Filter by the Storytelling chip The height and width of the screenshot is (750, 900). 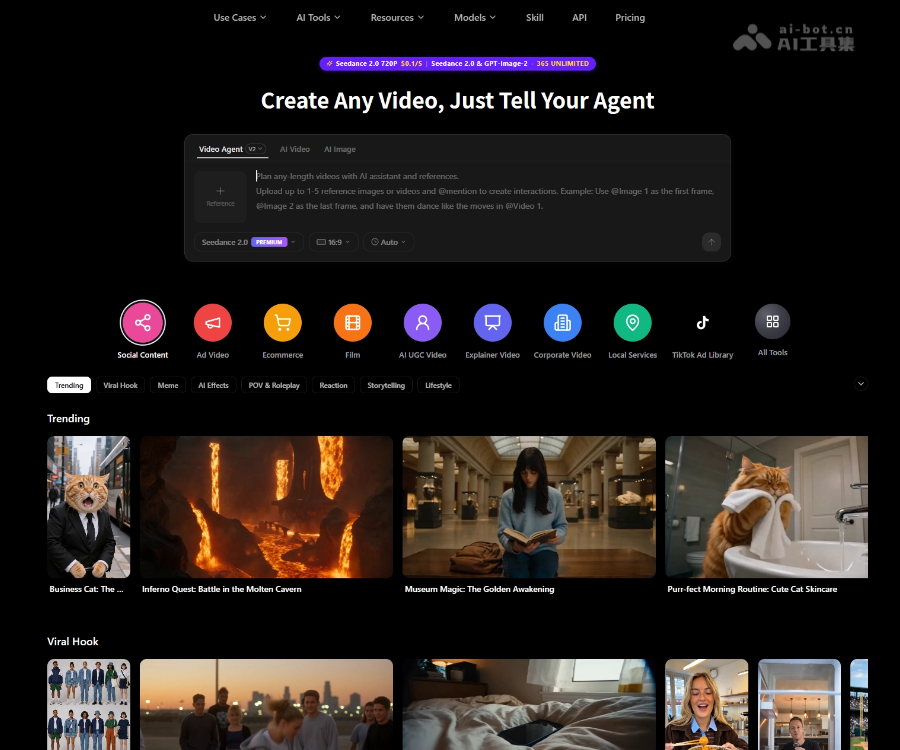(386, 385)
